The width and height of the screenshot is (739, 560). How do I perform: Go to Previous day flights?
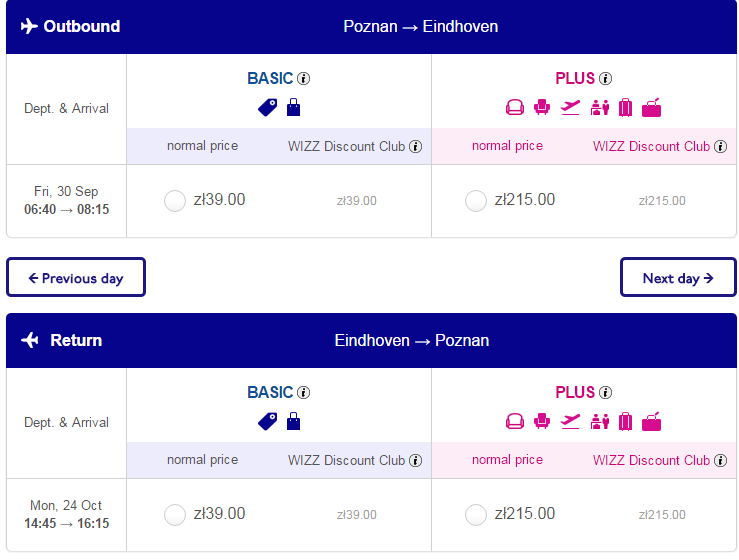tap(76, 277)
